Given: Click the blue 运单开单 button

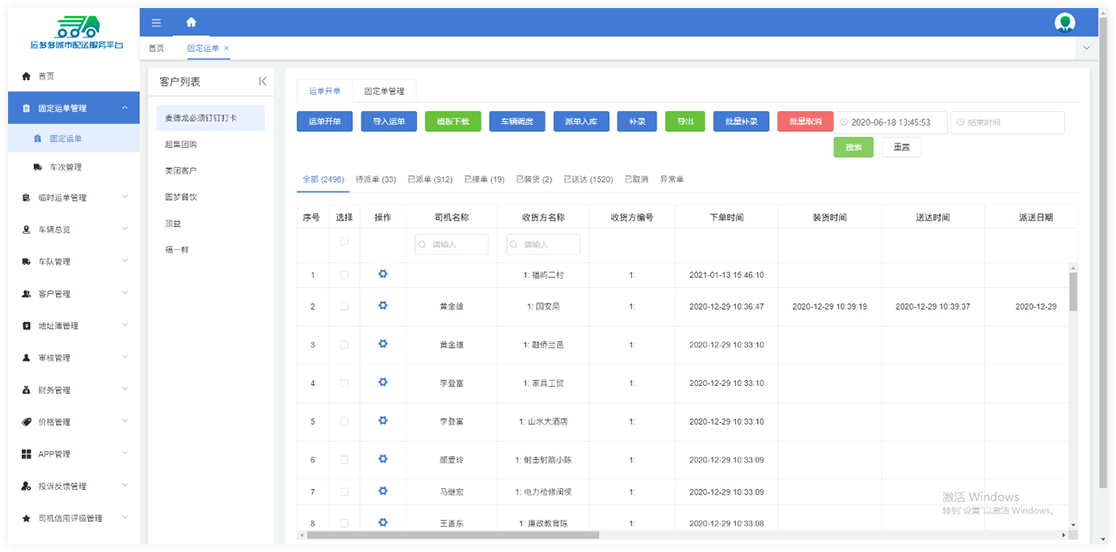Looking at the screenshot, I should pyautogui.click(x=325, y=122).
